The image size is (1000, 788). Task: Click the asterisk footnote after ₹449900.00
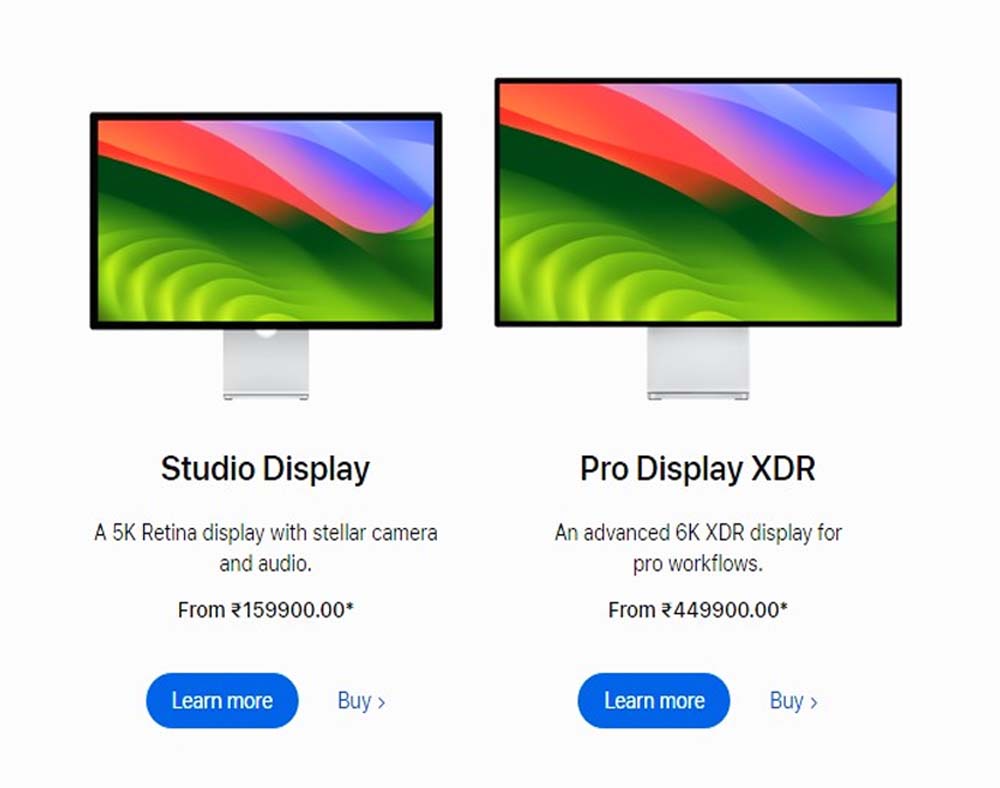[784, 606]
